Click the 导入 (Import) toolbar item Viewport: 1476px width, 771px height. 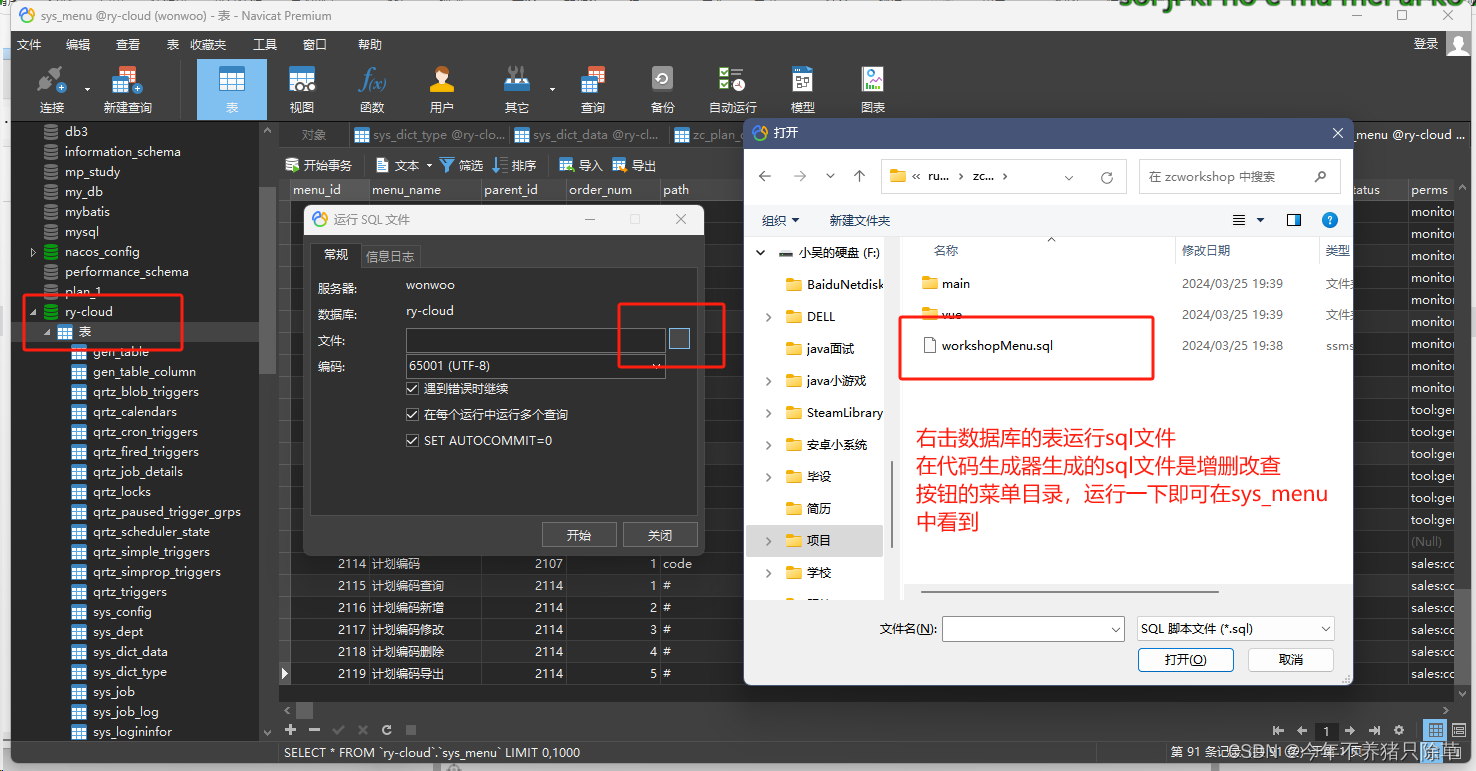tap(581, 165)
